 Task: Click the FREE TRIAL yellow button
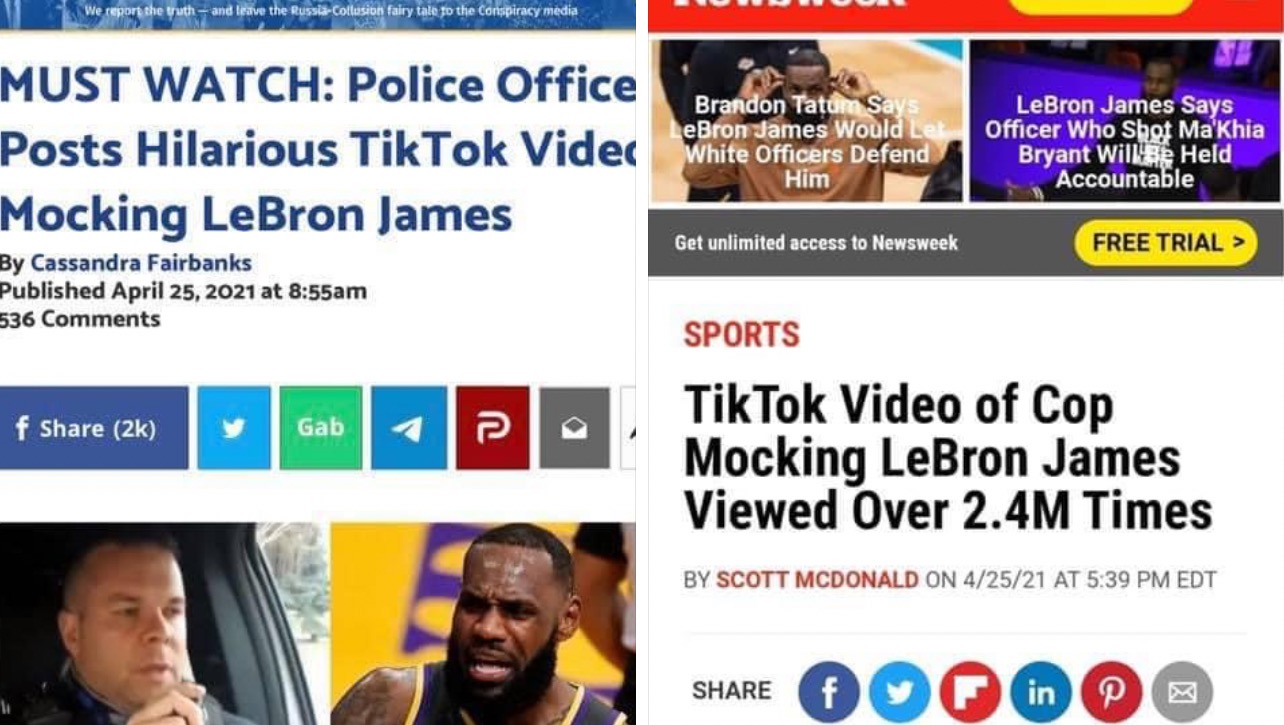click(1165, 243)
